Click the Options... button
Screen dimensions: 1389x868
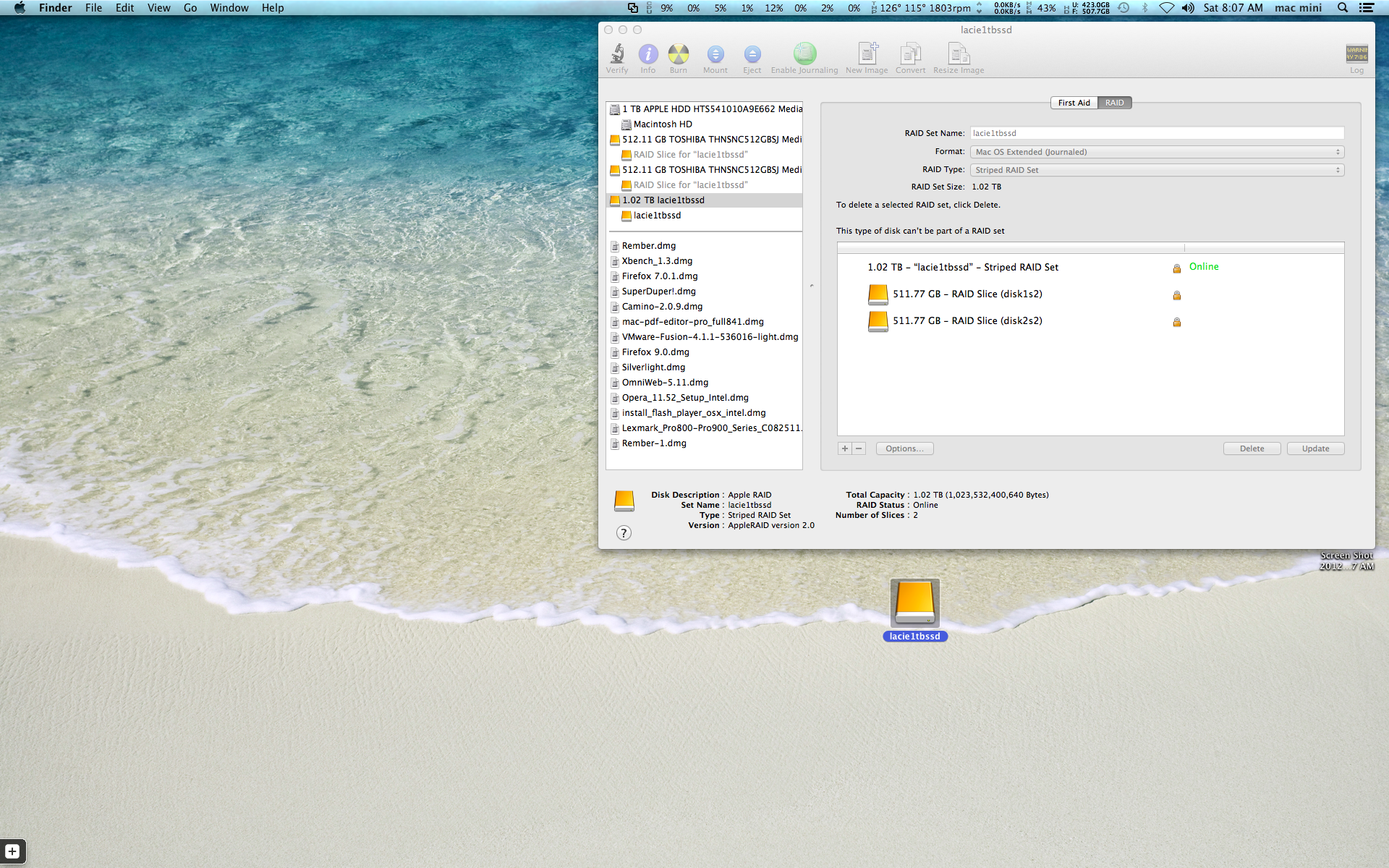point(904,448)
